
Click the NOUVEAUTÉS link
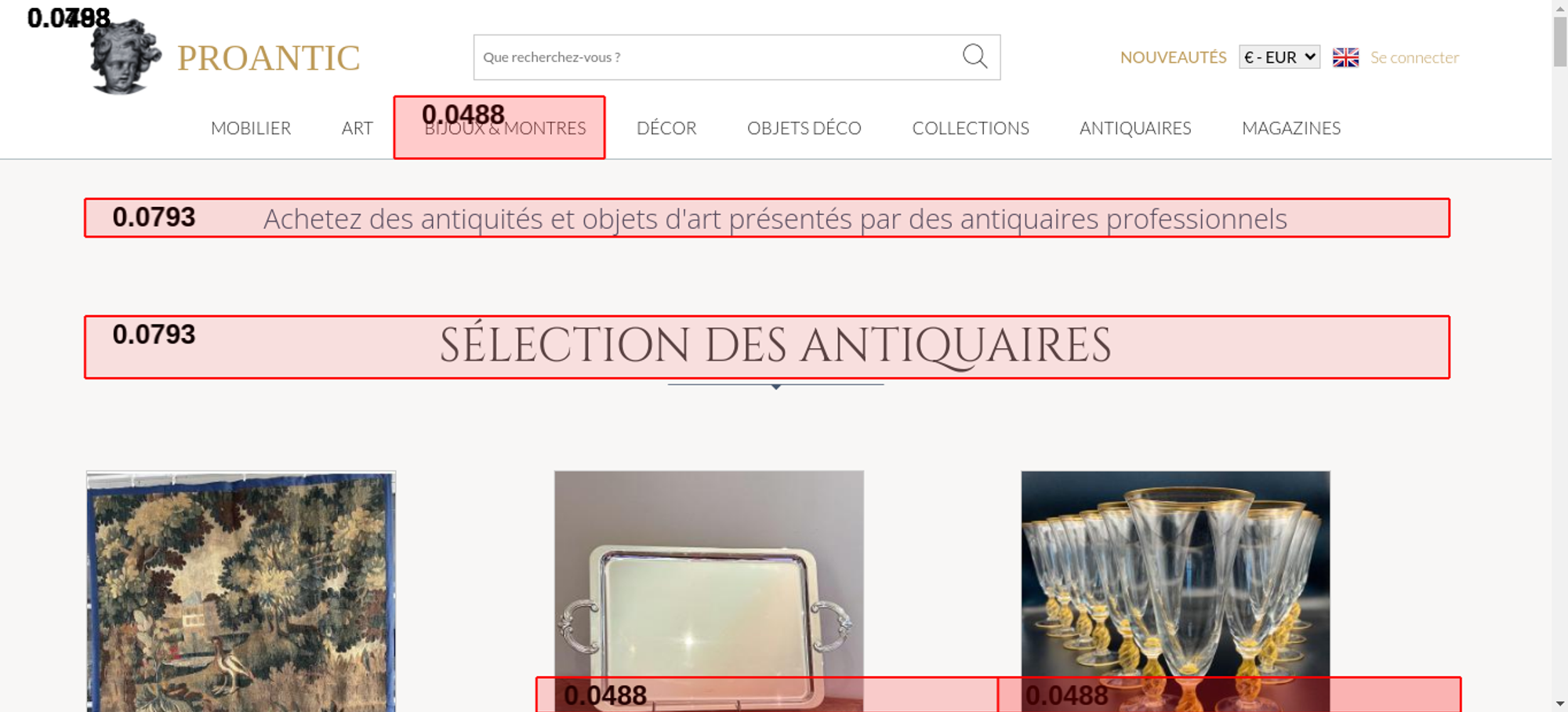(x=1173, y=57)
